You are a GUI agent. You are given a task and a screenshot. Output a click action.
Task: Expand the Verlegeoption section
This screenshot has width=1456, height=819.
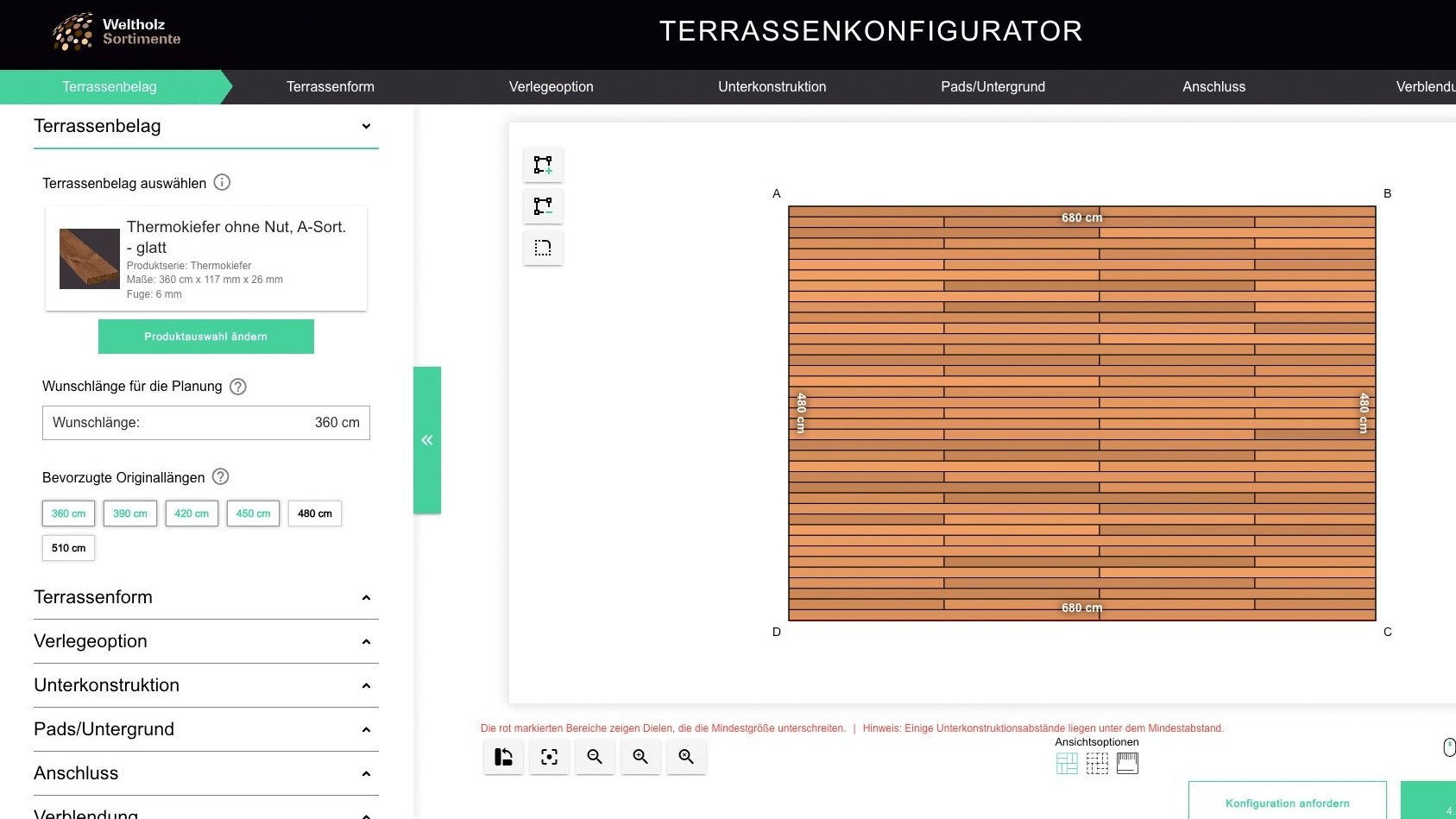tap(366, 641)
